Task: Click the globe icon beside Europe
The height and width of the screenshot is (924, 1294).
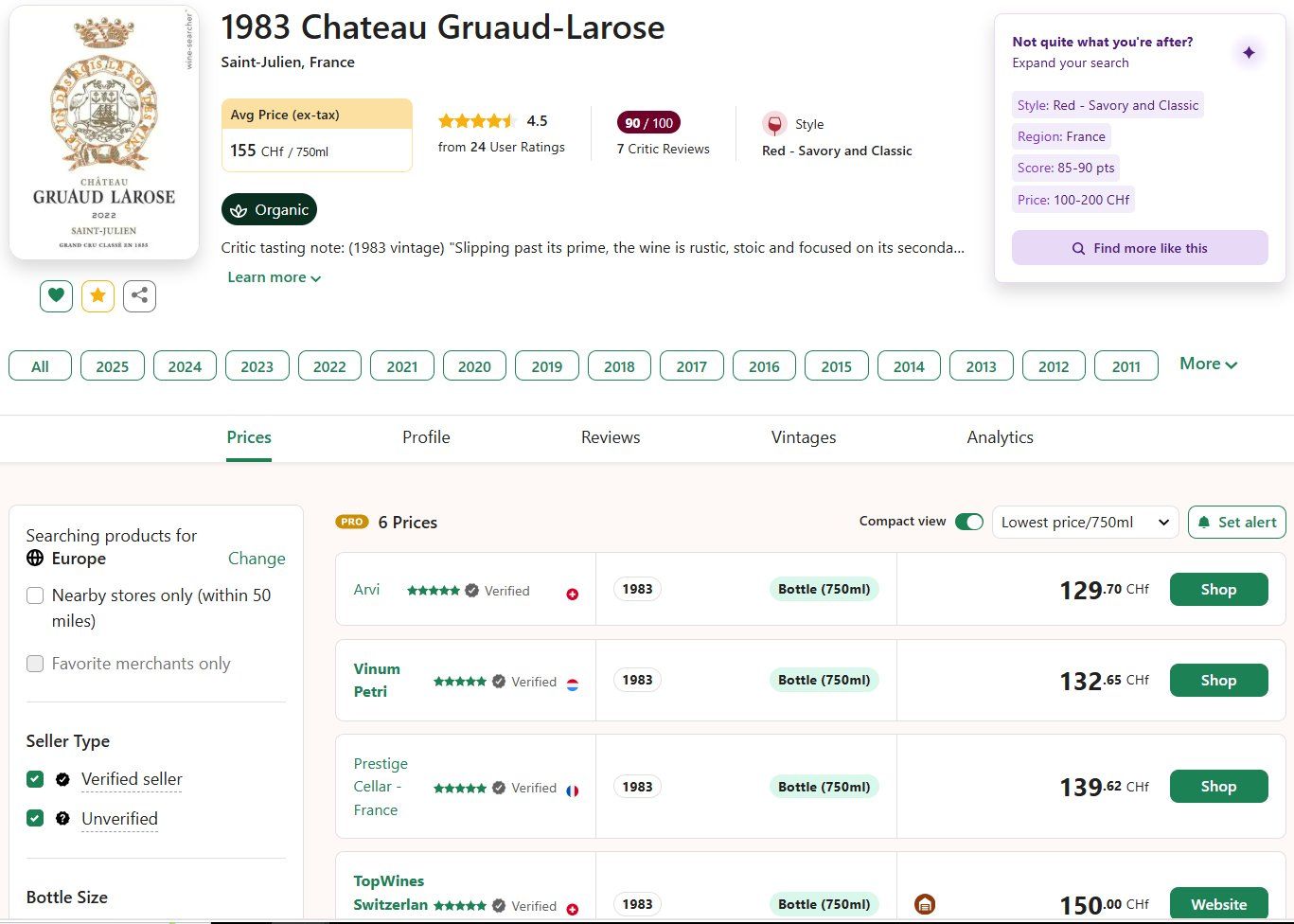Action: [35, 558]
